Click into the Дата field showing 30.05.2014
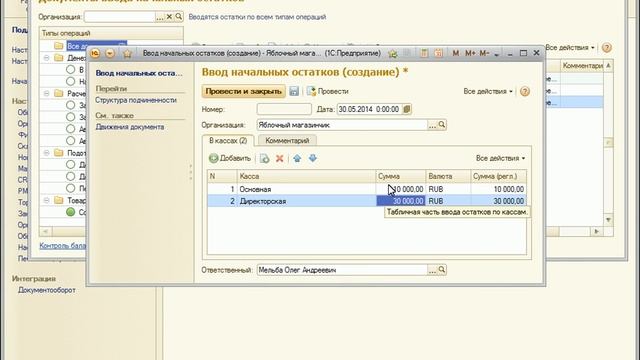The image size is (640, 360). point(369,109)
